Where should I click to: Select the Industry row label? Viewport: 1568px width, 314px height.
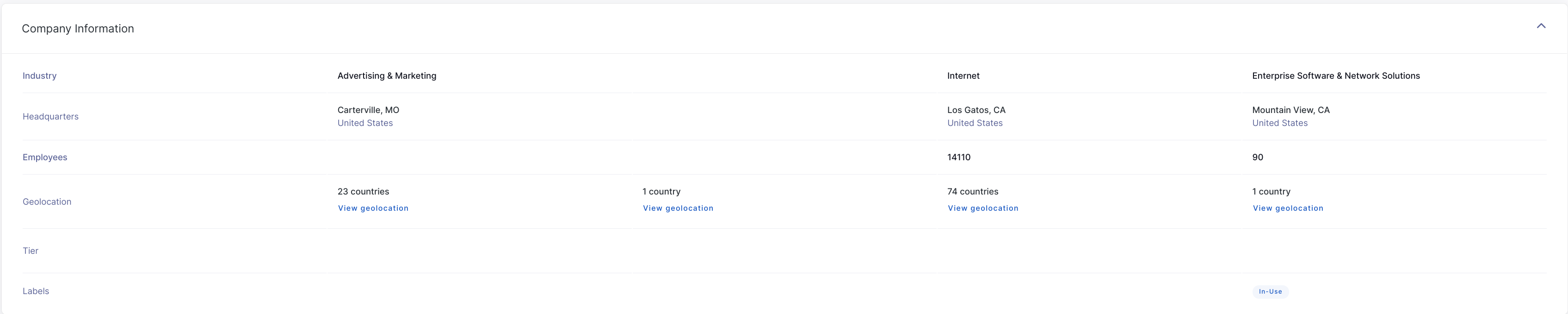[x=40, y=75]
